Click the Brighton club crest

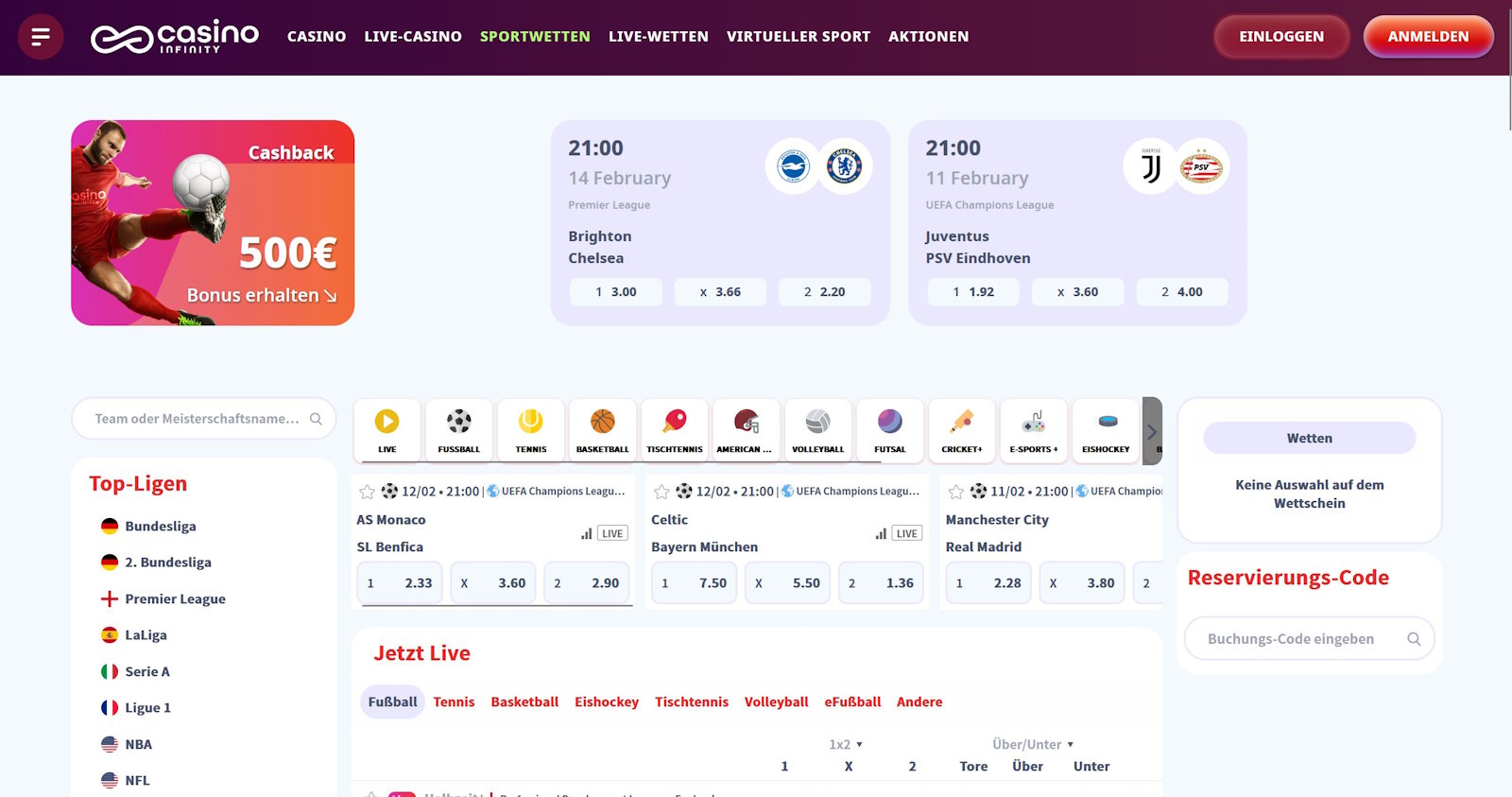[793, 166]
